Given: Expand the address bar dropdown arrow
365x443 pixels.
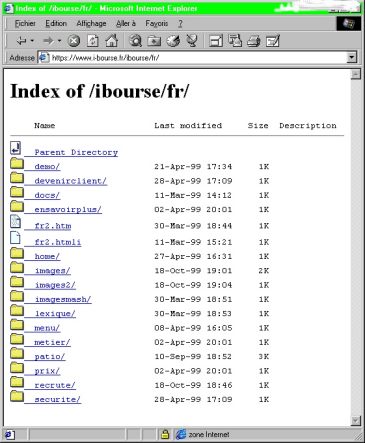Looking at the screenshot, I should [351, 58].
